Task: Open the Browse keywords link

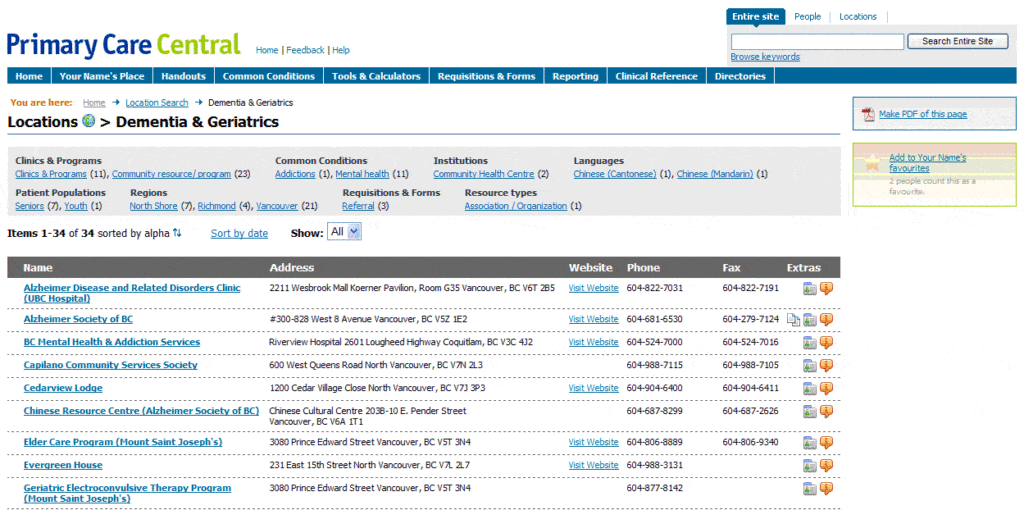Action: coord(765,57)
